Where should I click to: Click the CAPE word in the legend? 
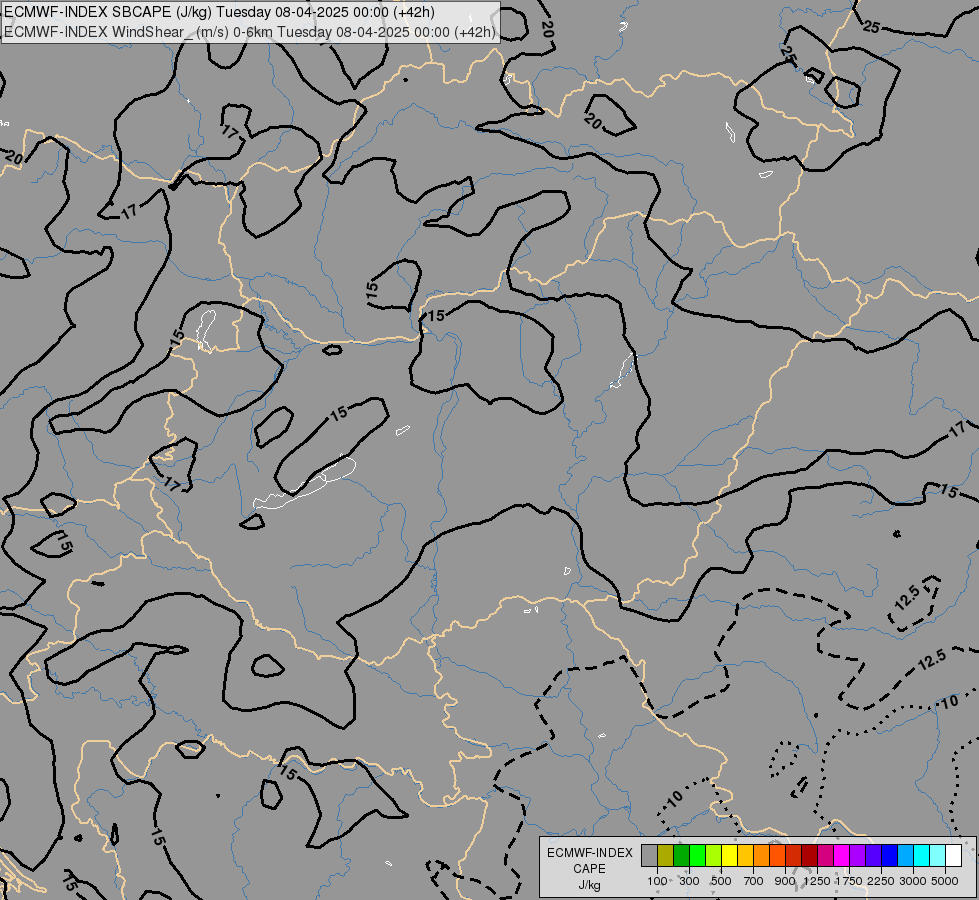click(x=589, y=869)
